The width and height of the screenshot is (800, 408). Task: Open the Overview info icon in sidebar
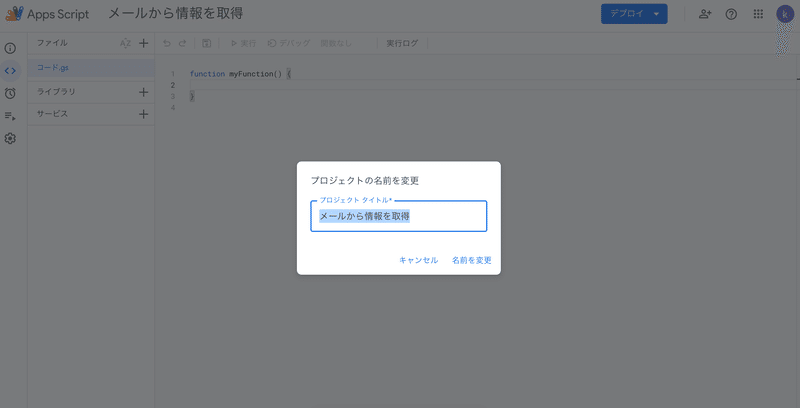click(10, 48)
